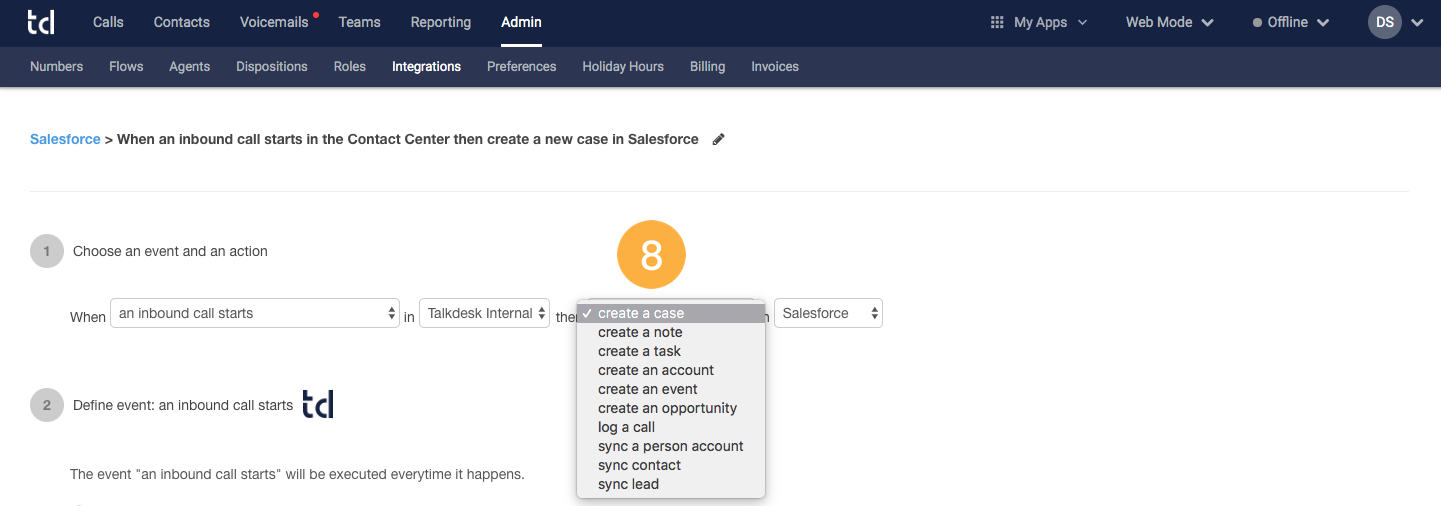Open the Integrations admin section

click(426, 66)
